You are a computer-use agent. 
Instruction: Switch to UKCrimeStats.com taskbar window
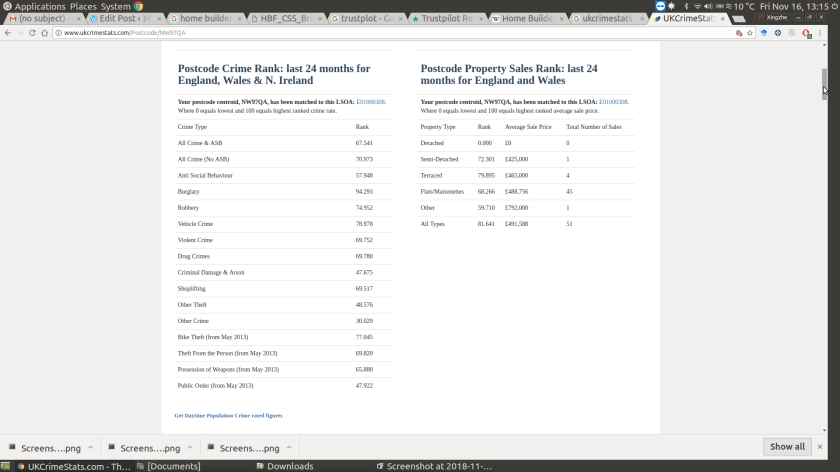click(x=74, y=466)
